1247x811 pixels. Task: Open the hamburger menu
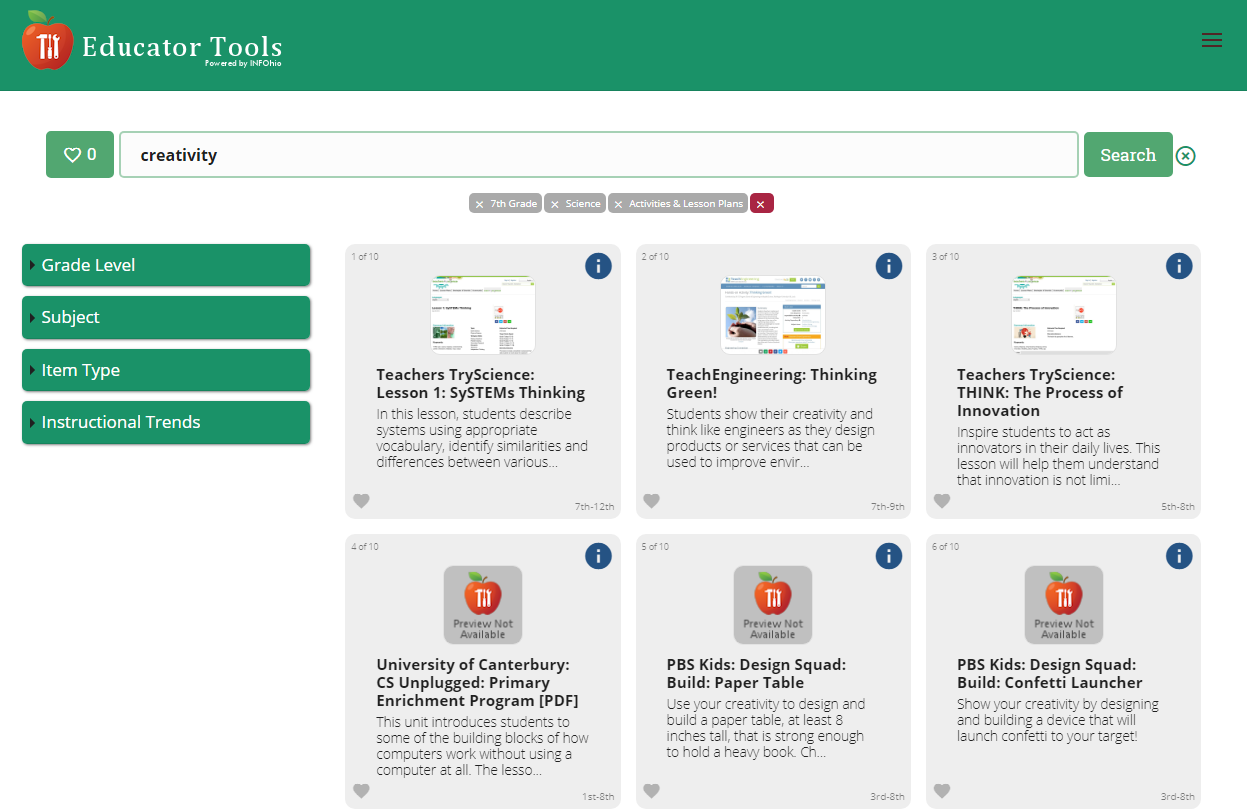(1211, 40)
